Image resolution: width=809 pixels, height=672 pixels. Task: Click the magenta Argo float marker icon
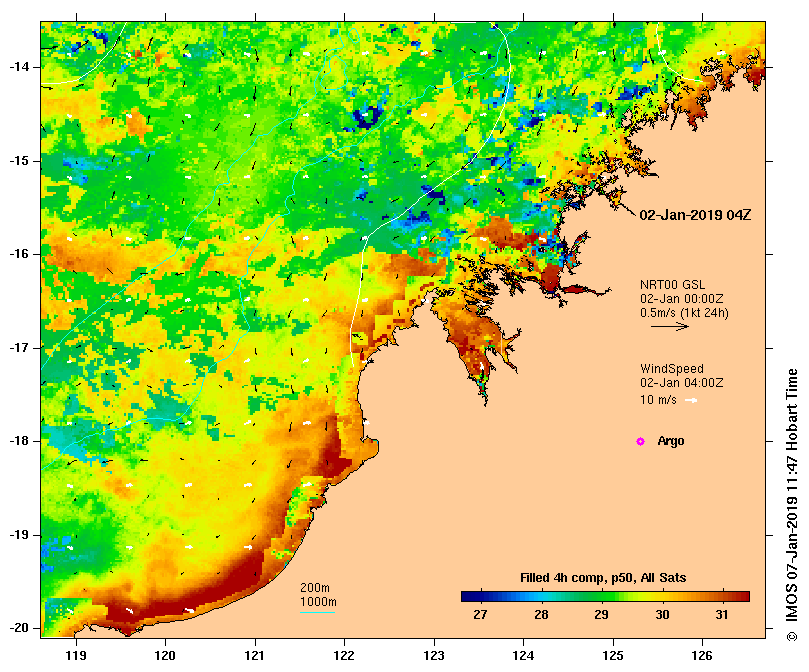click(x=640, y=441)
